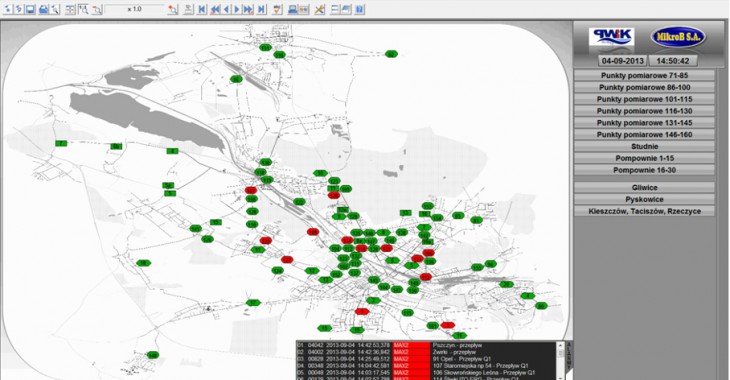Click green map marker 7 at far left

click(61, 143)
